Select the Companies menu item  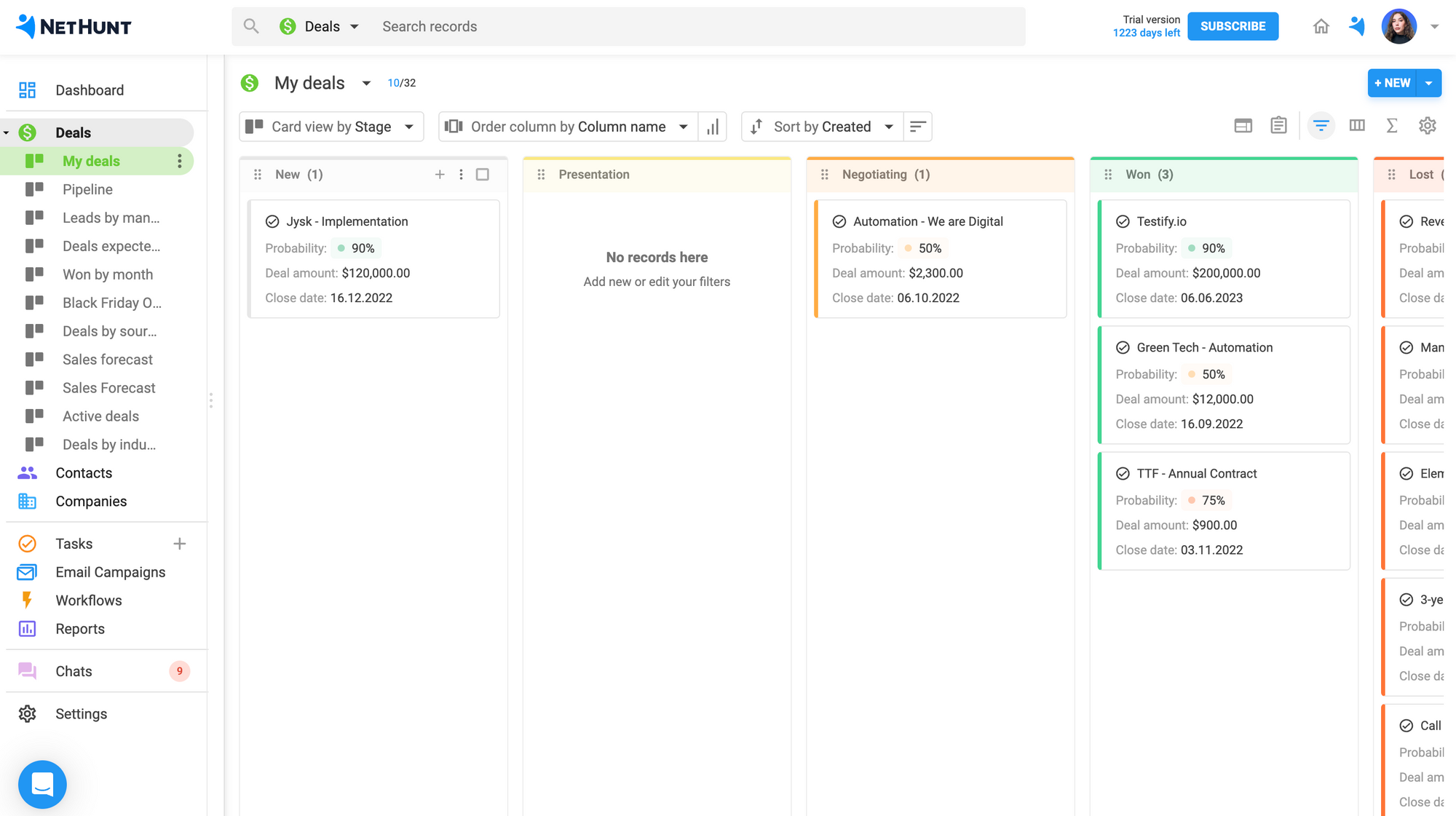91,501
